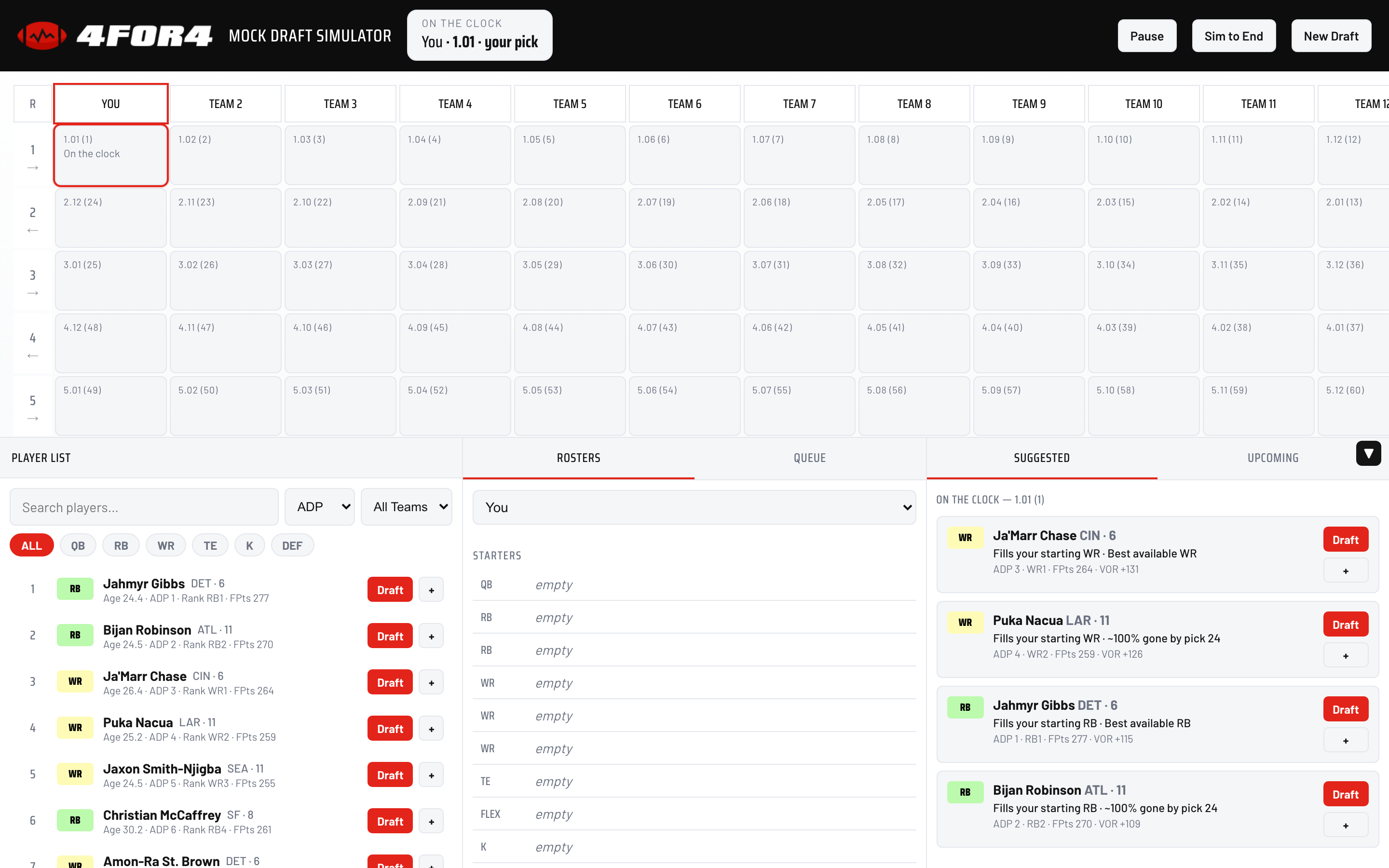Filter player list to WR
The height and width of the screenshot is (868, 1389).
[166, 545]
